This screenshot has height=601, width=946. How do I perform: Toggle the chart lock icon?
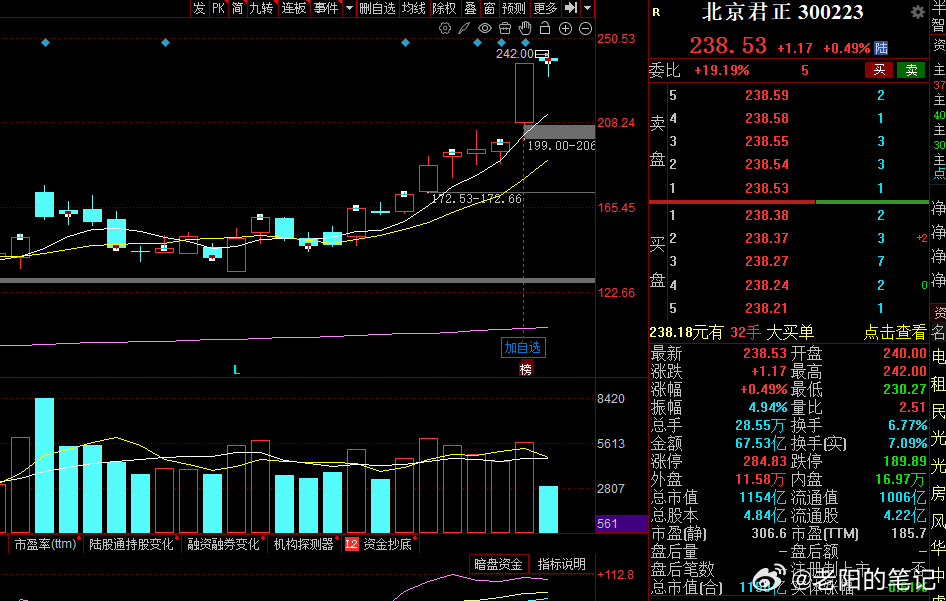coord(545,28)
